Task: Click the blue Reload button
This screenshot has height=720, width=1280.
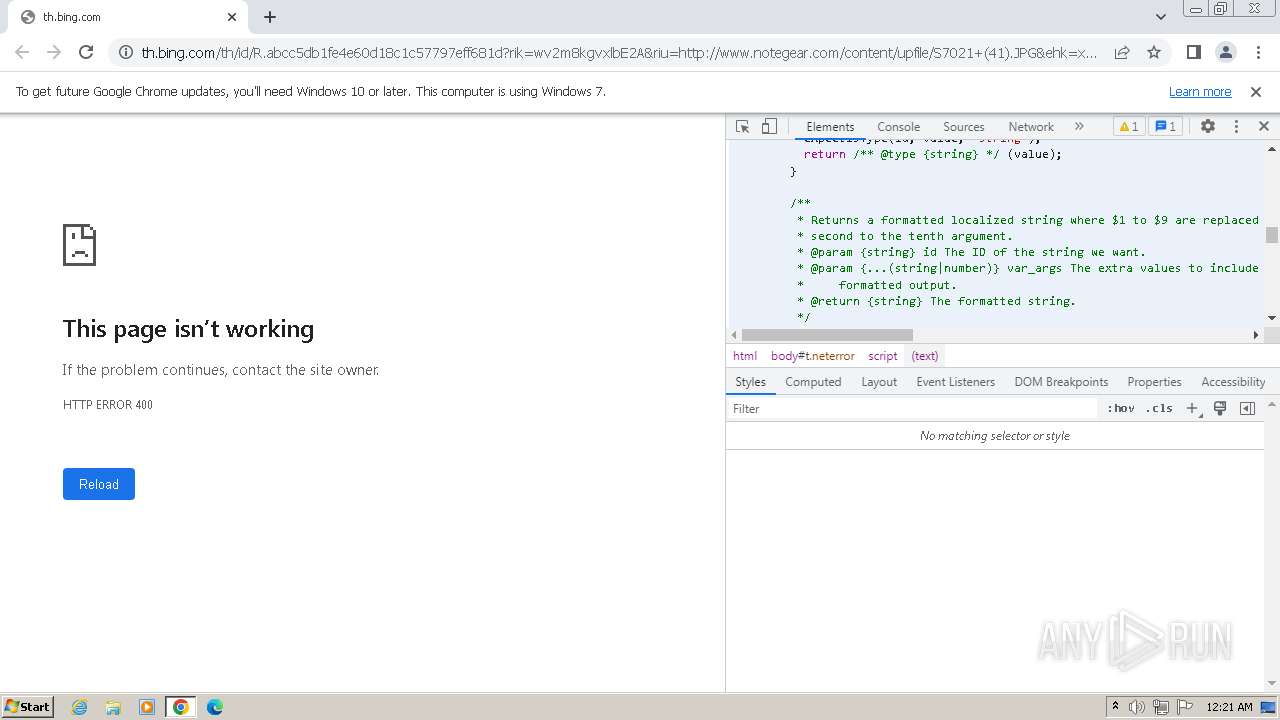Action: 99,484
